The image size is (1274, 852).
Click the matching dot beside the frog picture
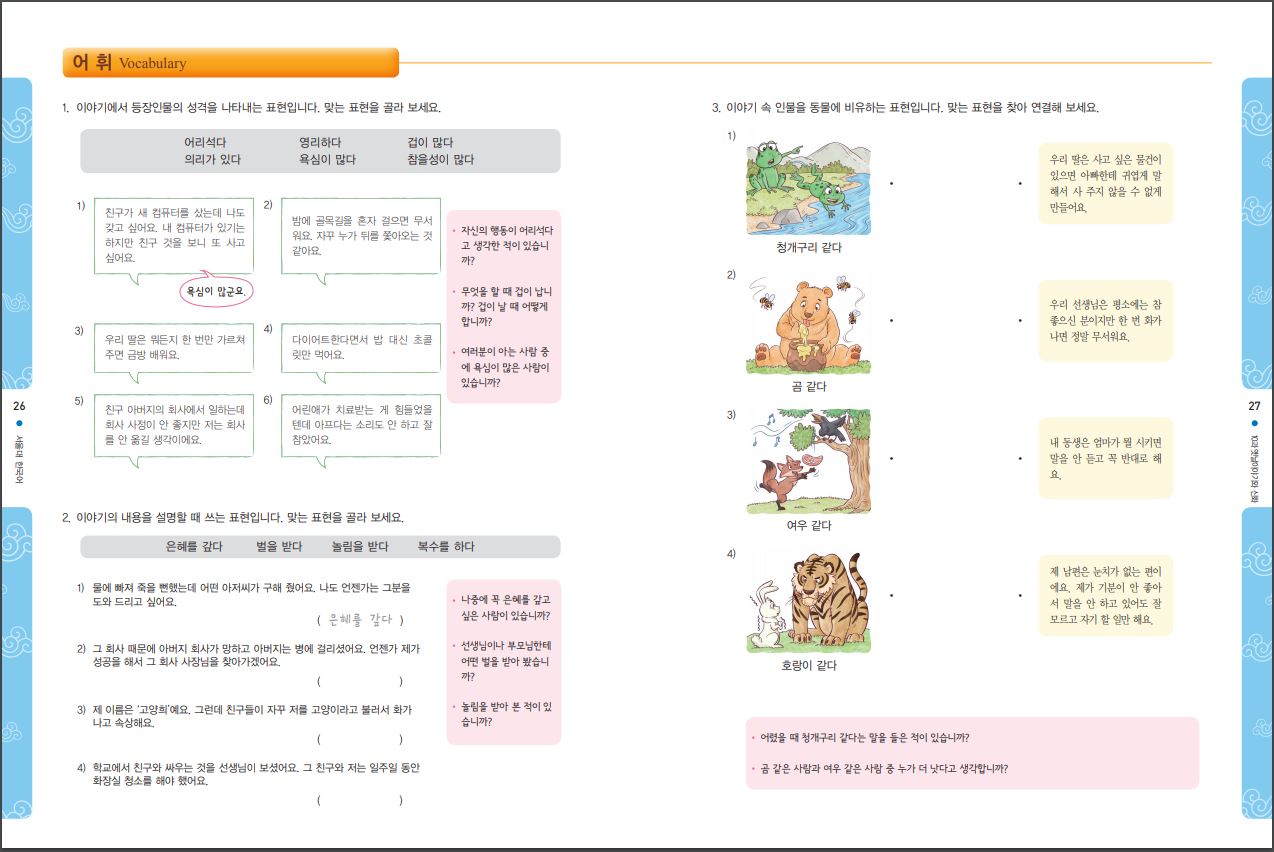coord(891,183)
